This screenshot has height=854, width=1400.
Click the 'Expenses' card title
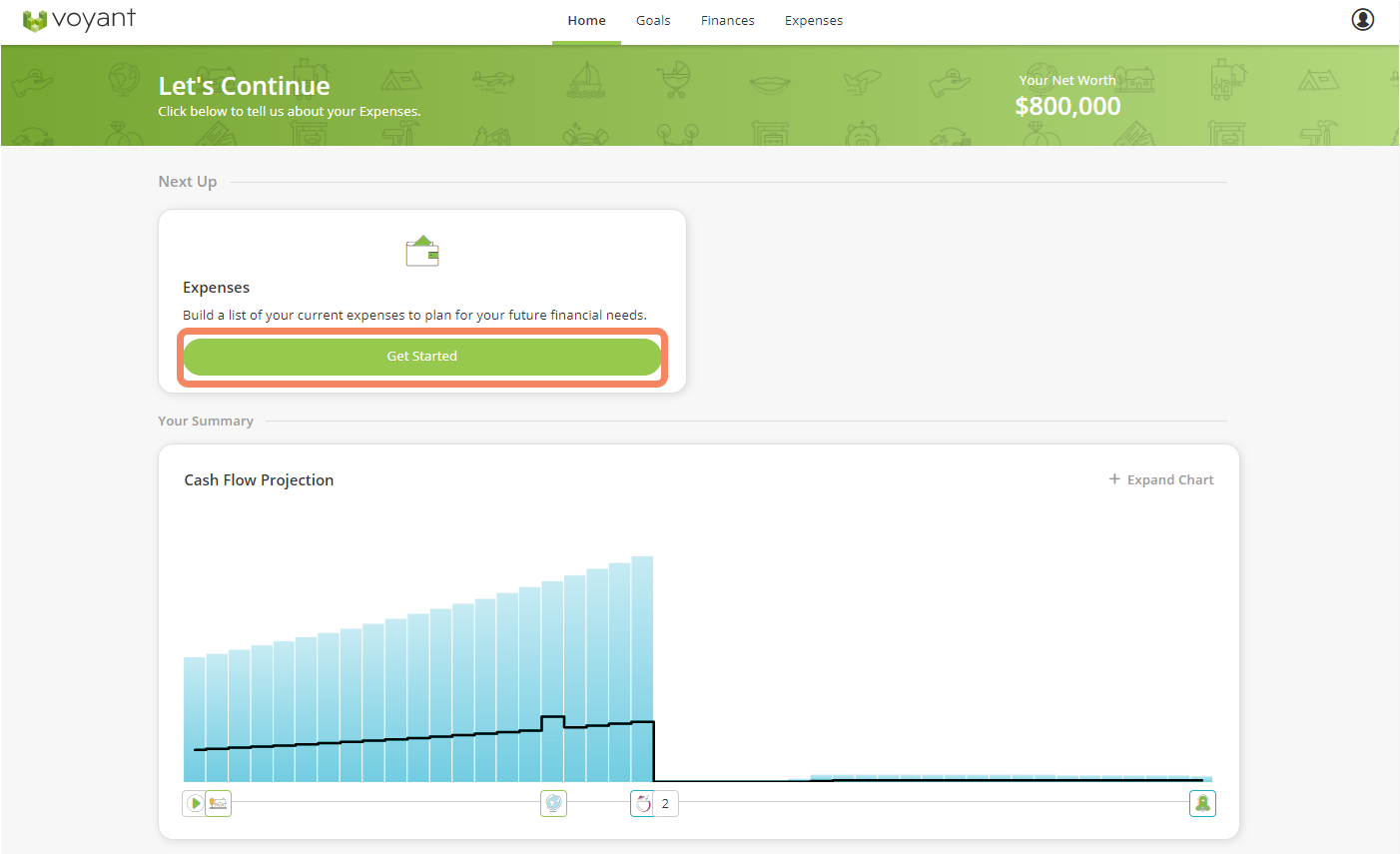click(216, 288)
